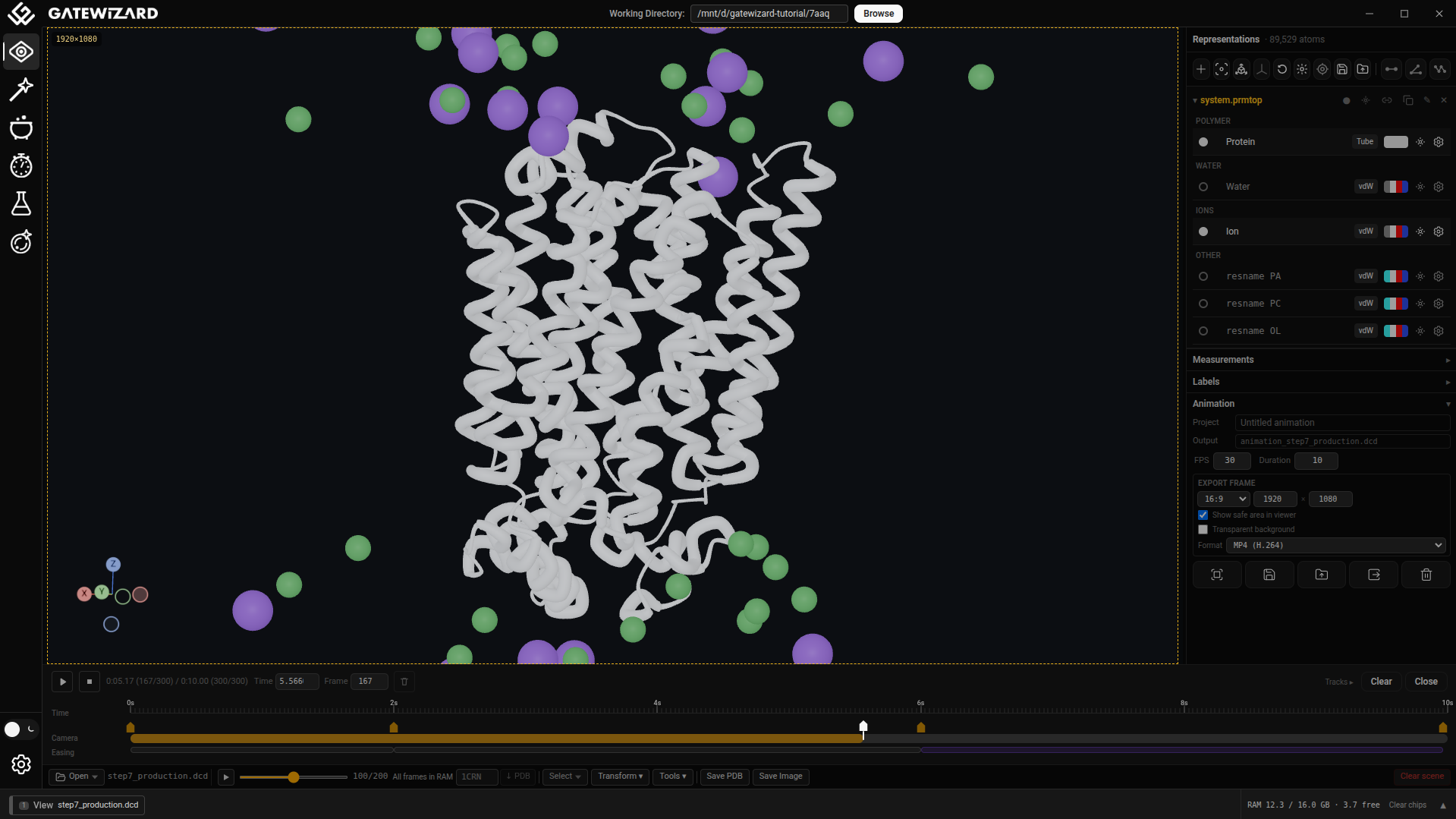Open the magic wand wizard sidebar icon
1456x819 pixels.
(x=21, y=90)
